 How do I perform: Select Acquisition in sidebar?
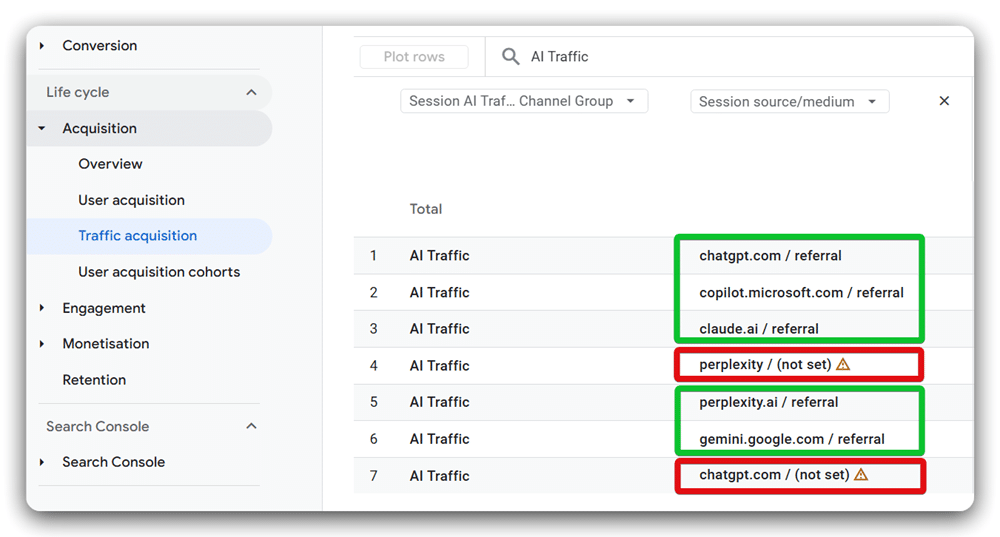click(x=99, y=128)
